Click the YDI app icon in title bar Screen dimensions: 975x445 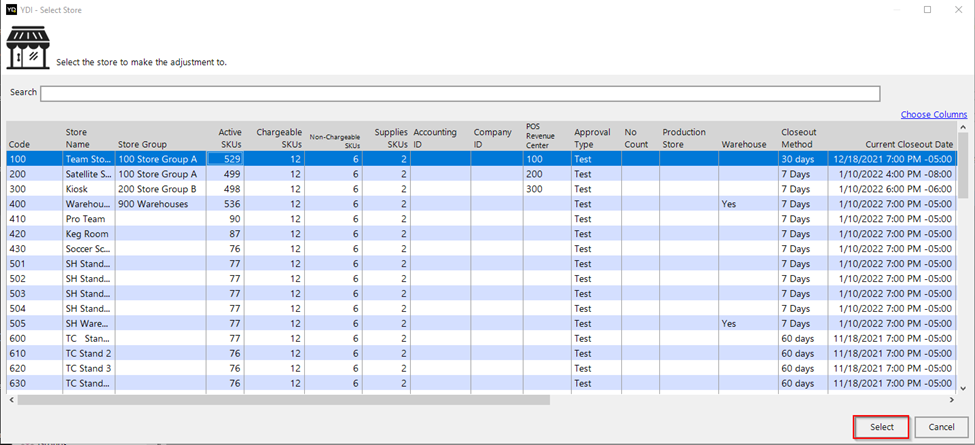tap(12, 9)
